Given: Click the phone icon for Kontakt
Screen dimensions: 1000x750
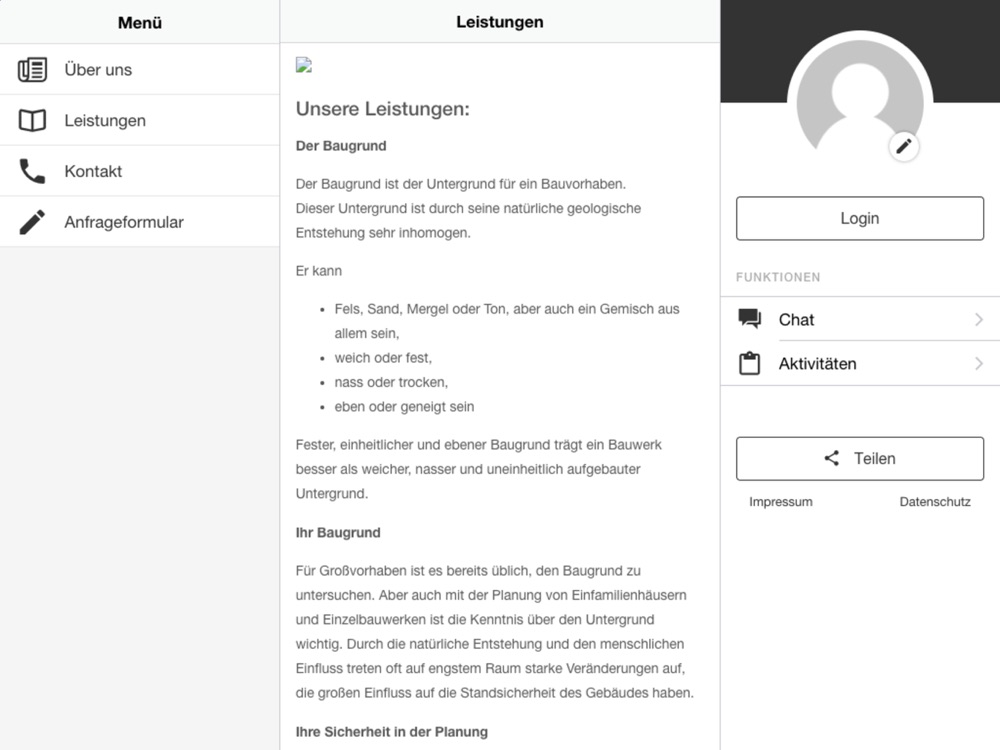Looking at the screenshot, I should [32, 172].
